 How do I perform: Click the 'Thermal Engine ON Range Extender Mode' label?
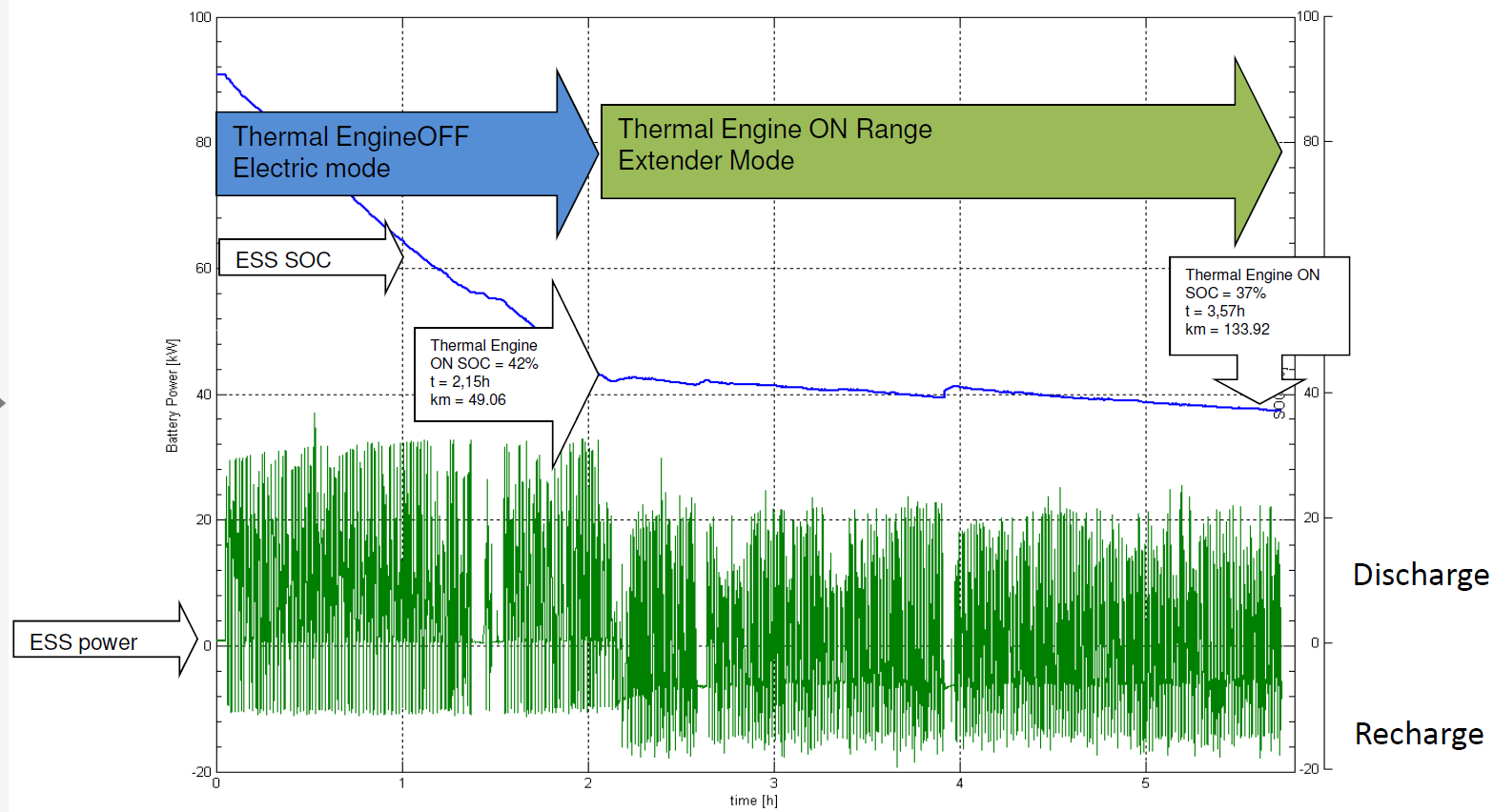(775, 145)
